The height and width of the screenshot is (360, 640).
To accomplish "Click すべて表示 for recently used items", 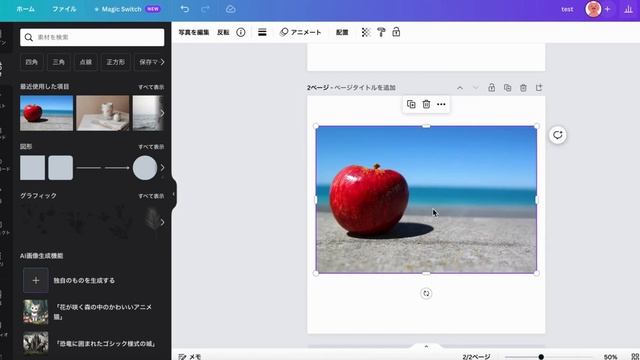I will [x=151, y=87].
